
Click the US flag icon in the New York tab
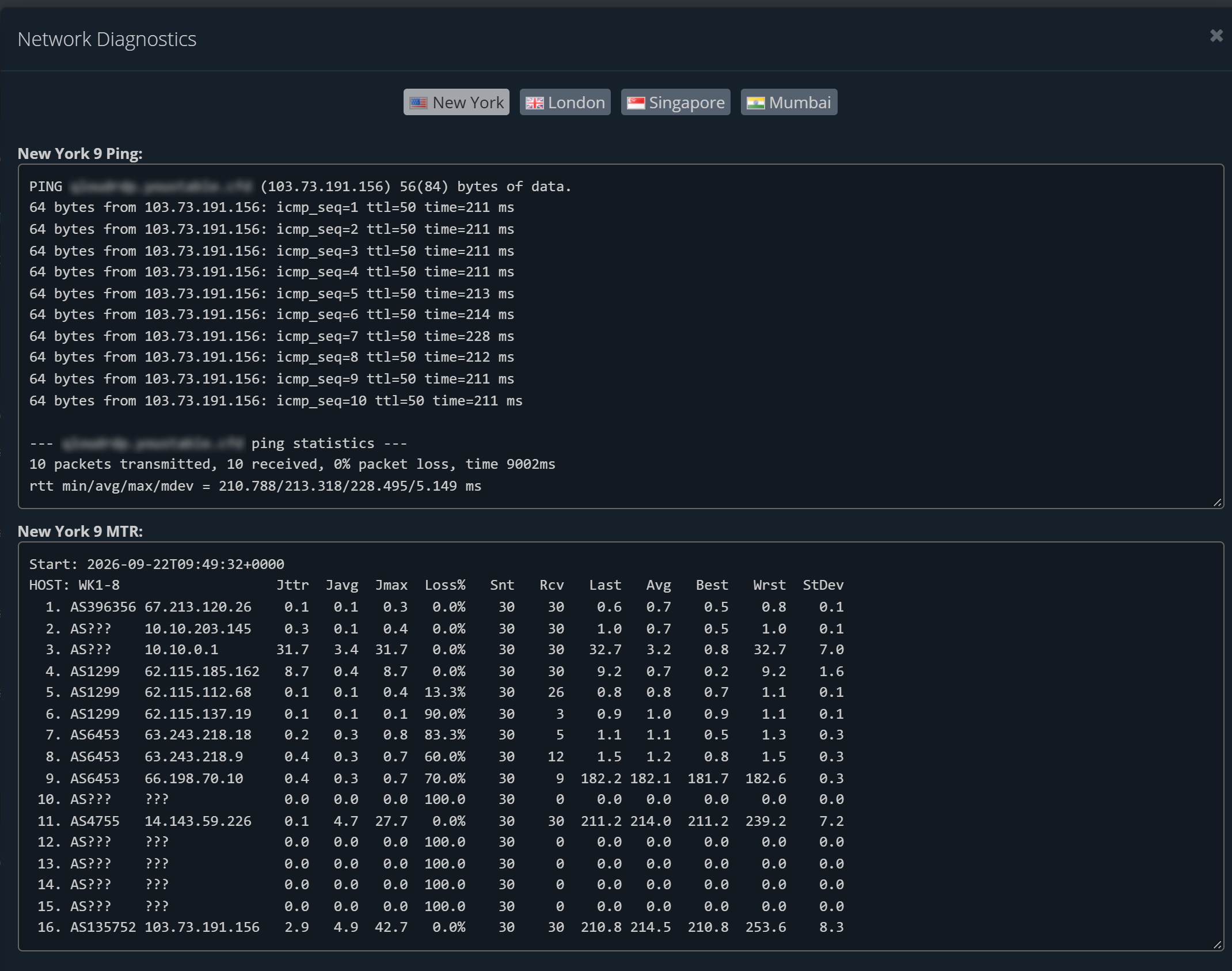(x=419, y=103)
